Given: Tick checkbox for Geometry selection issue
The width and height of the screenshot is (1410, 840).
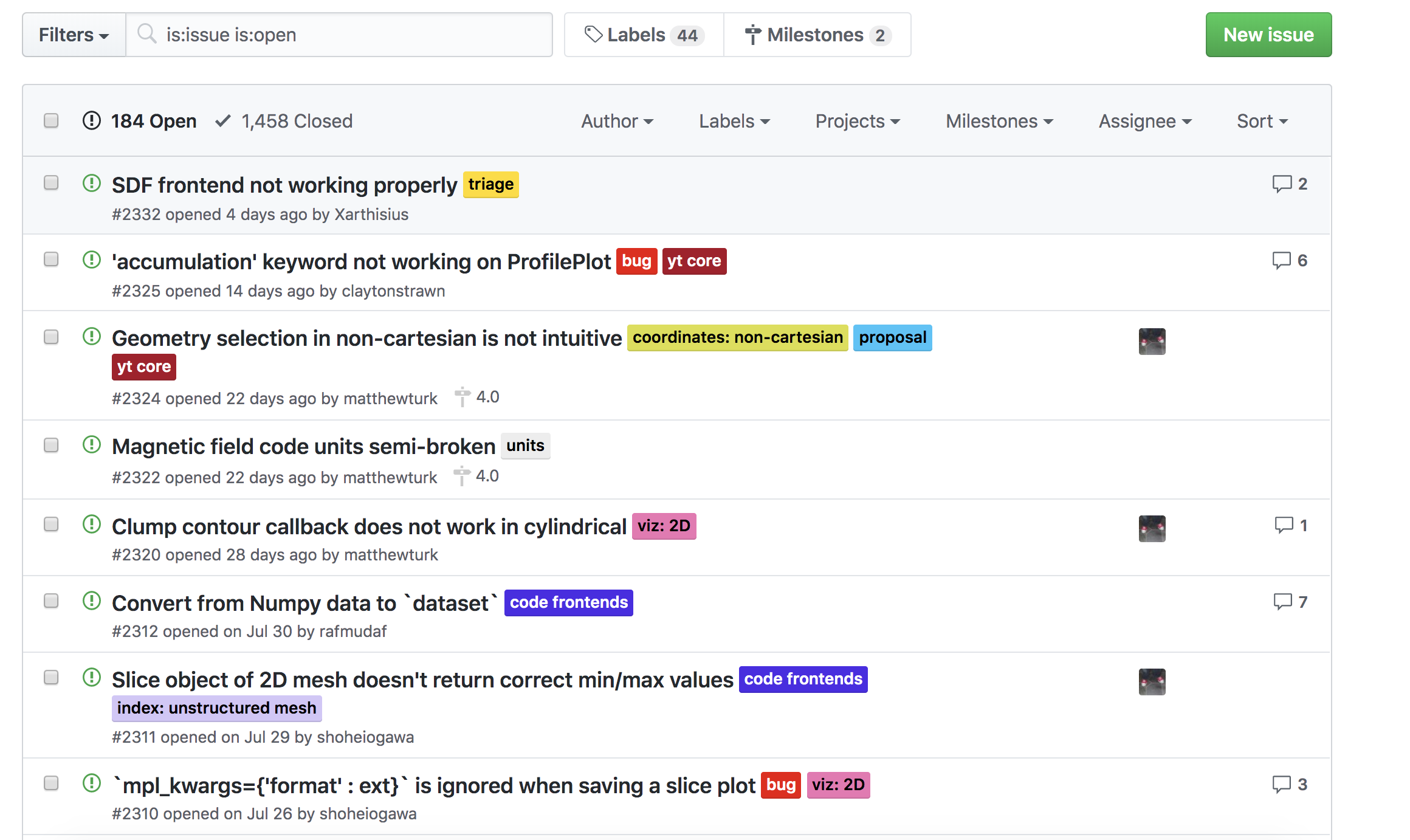Looking at the screenshot, I should 51,337.
